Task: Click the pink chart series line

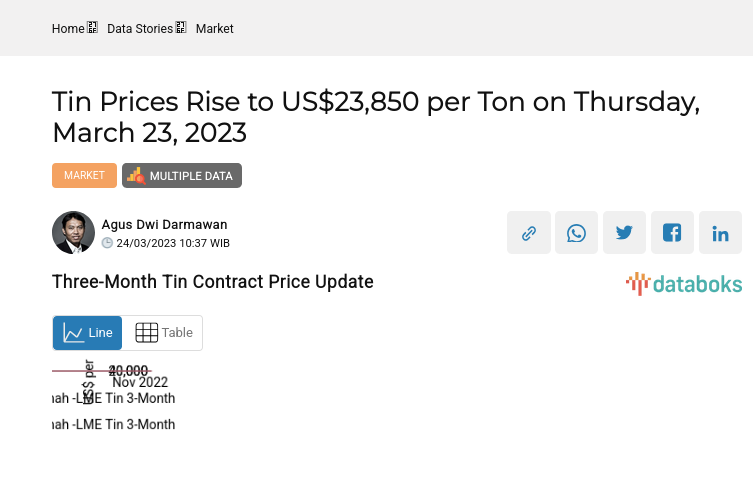Action: coord(68,371)
